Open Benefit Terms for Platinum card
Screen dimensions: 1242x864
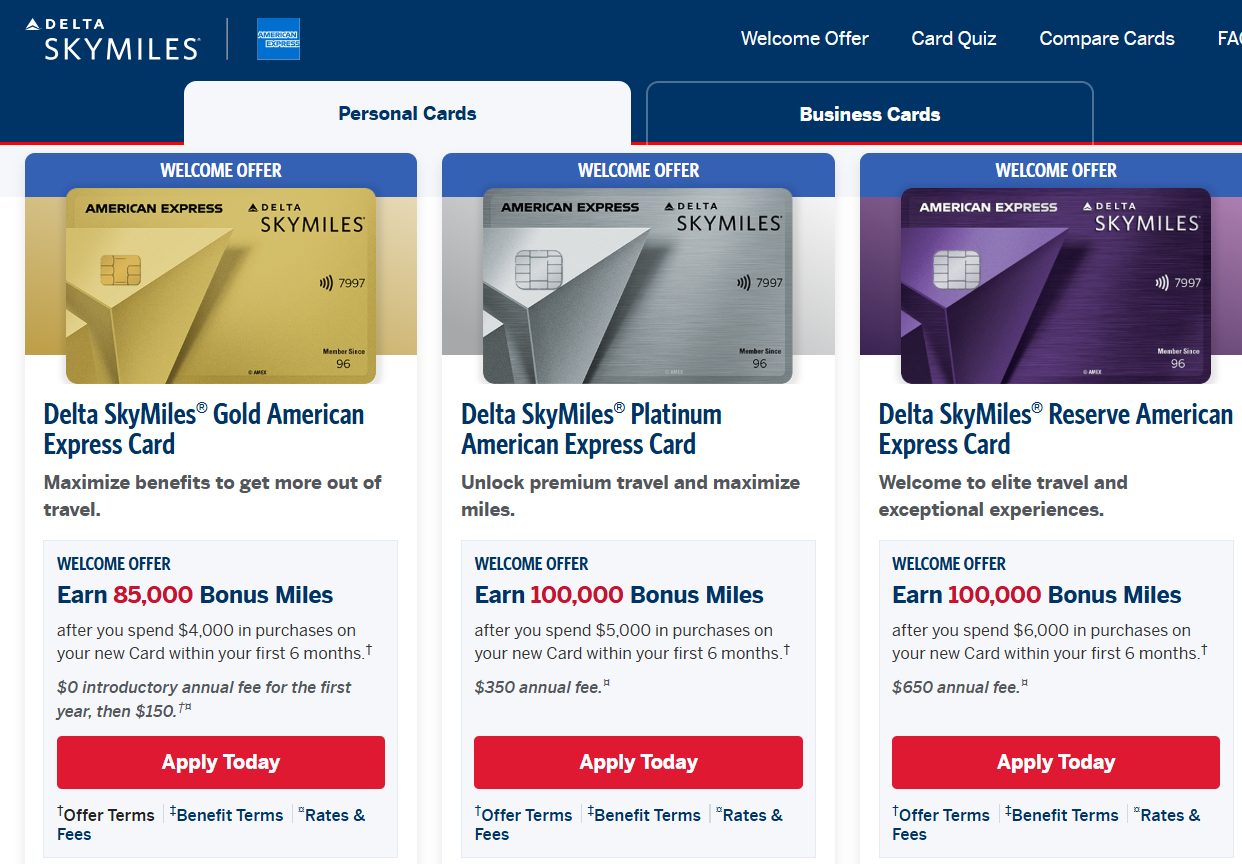(x=647, y=815)
